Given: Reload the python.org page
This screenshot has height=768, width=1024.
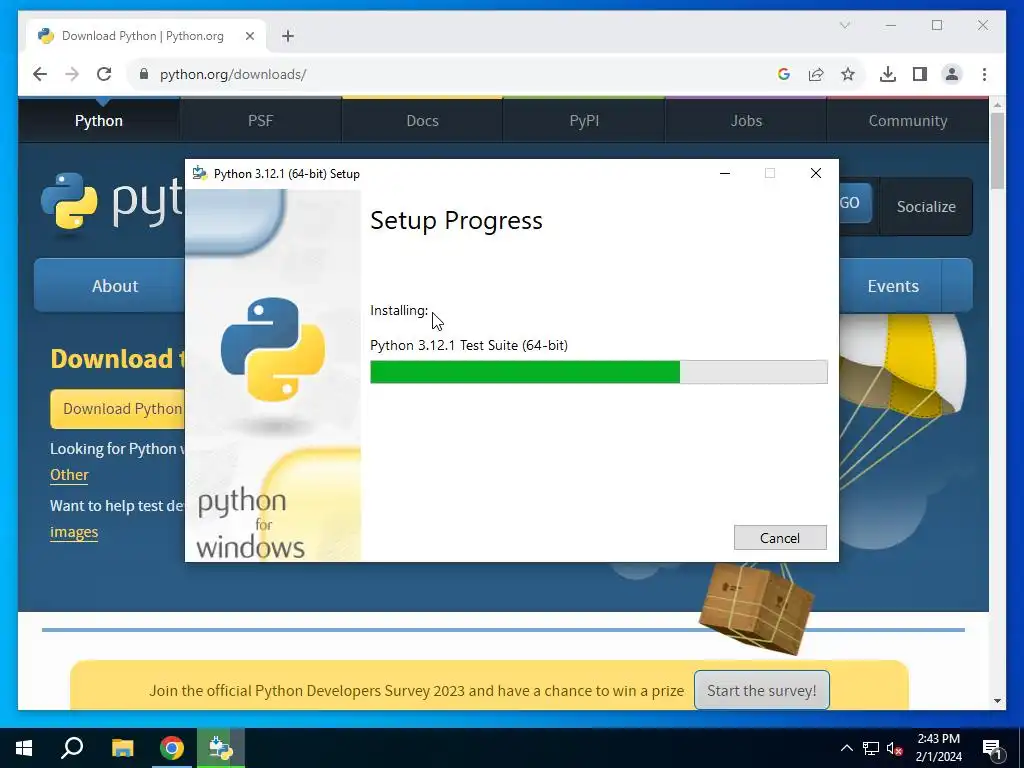Looking at the screenshot, I should coord(104,74).
